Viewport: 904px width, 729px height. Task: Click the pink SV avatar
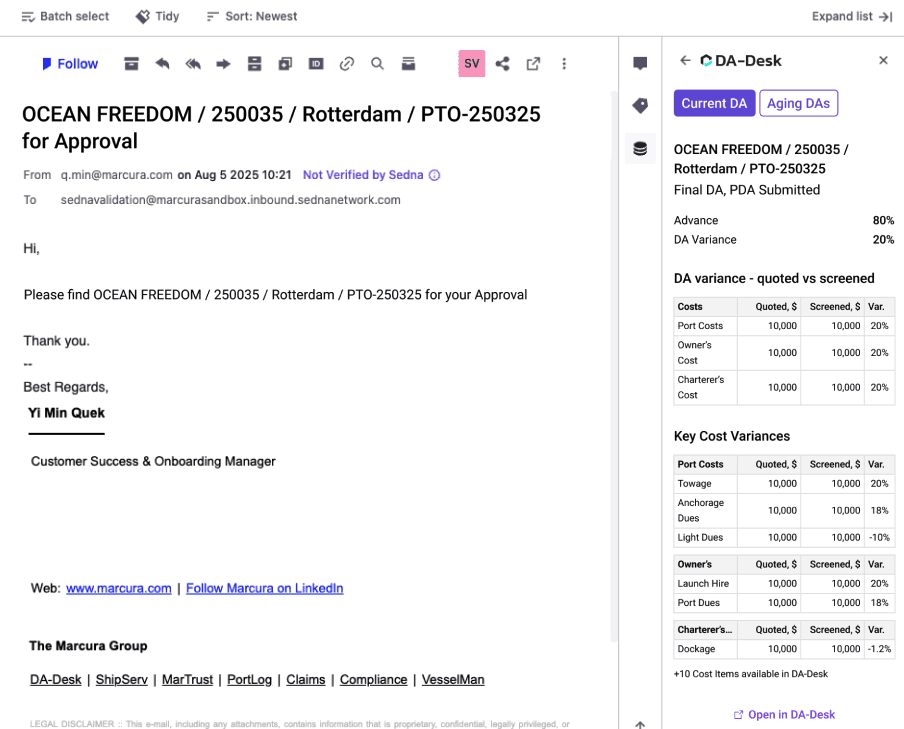472,63
